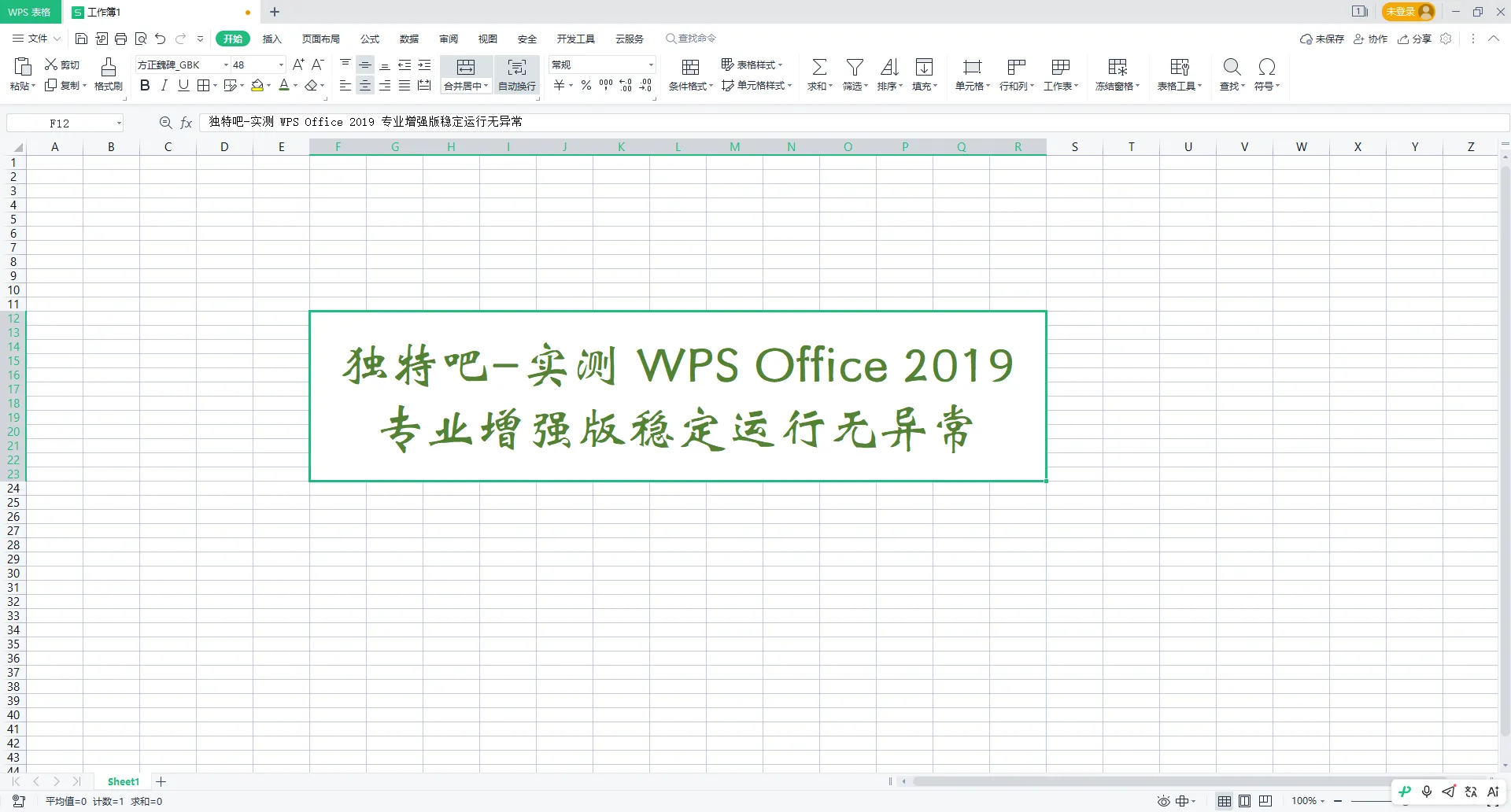
Task: Click the Undo arrow icon
Action: click(x=161, y=39)
